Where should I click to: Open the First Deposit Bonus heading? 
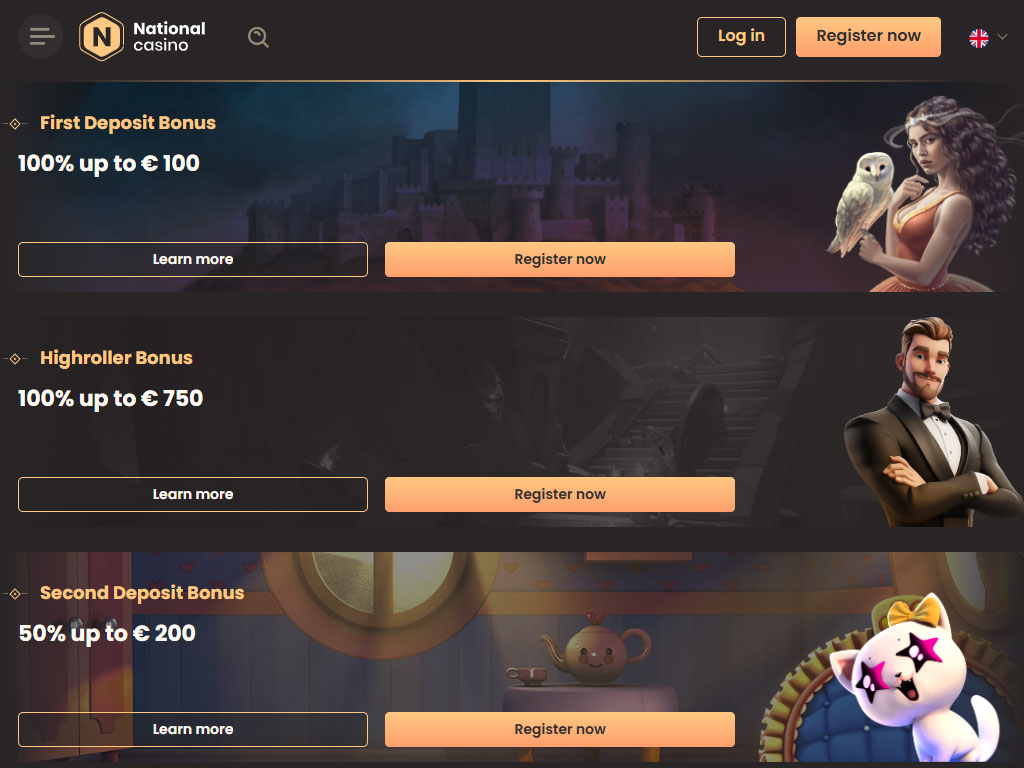128,123
